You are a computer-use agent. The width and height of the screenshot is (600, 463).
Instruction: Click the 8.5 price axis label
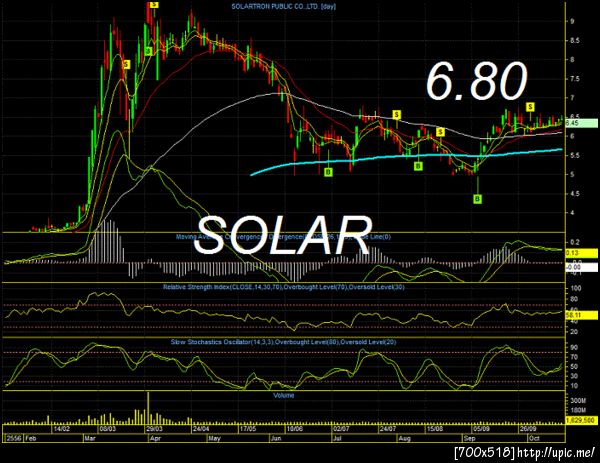click(575, 41)
